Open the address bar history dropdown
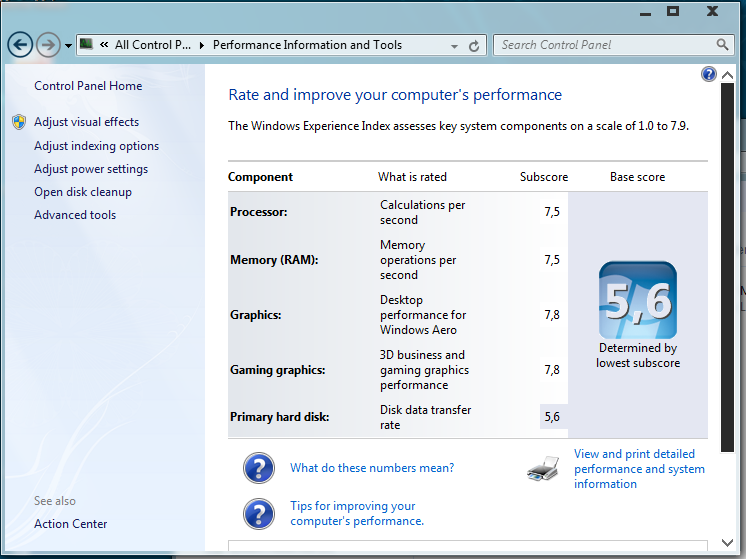This screenshot has width=746, height=559. (454, 46)
